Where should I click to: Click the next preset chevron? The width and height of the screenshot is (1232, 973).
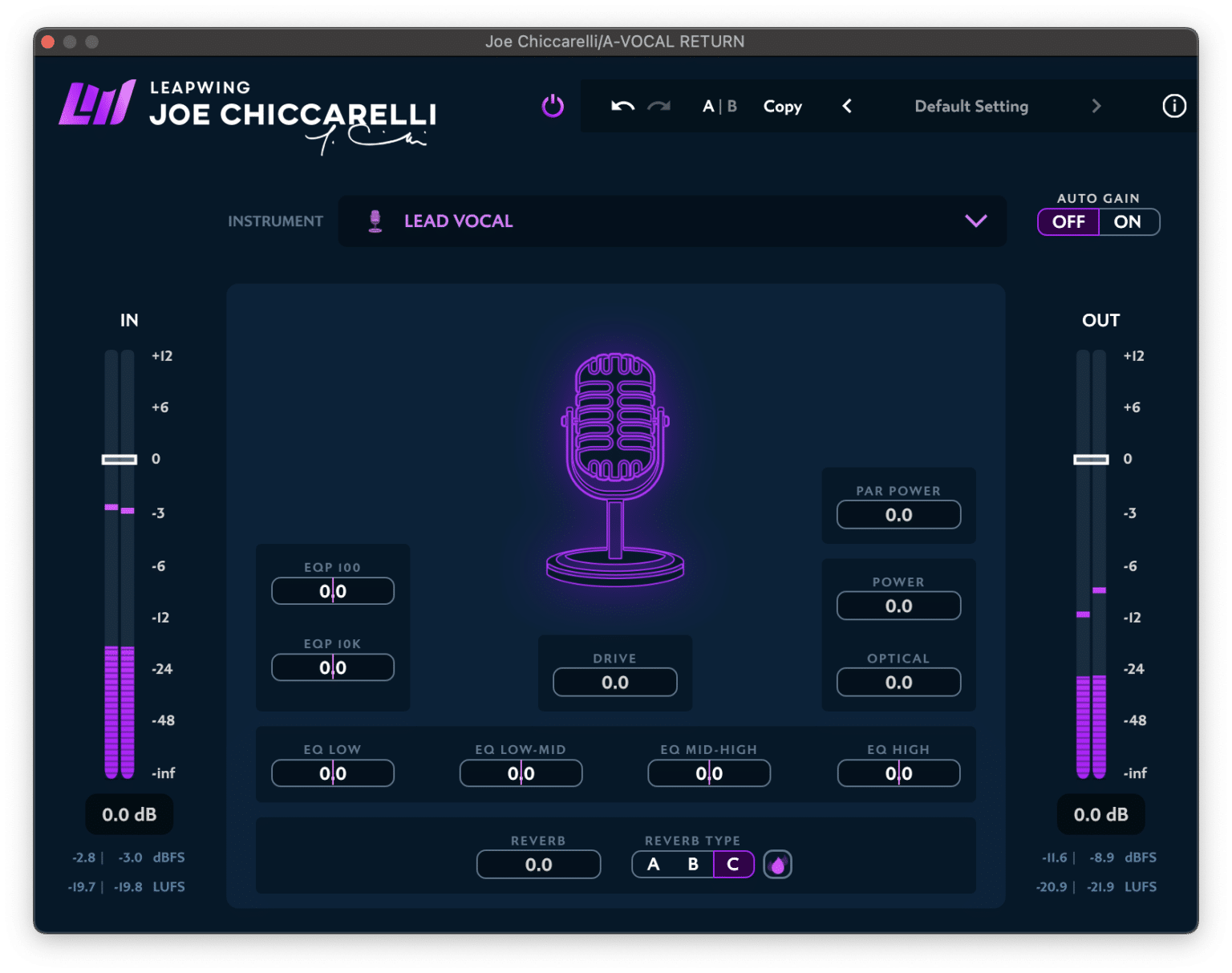click(x=1096, y=106)
